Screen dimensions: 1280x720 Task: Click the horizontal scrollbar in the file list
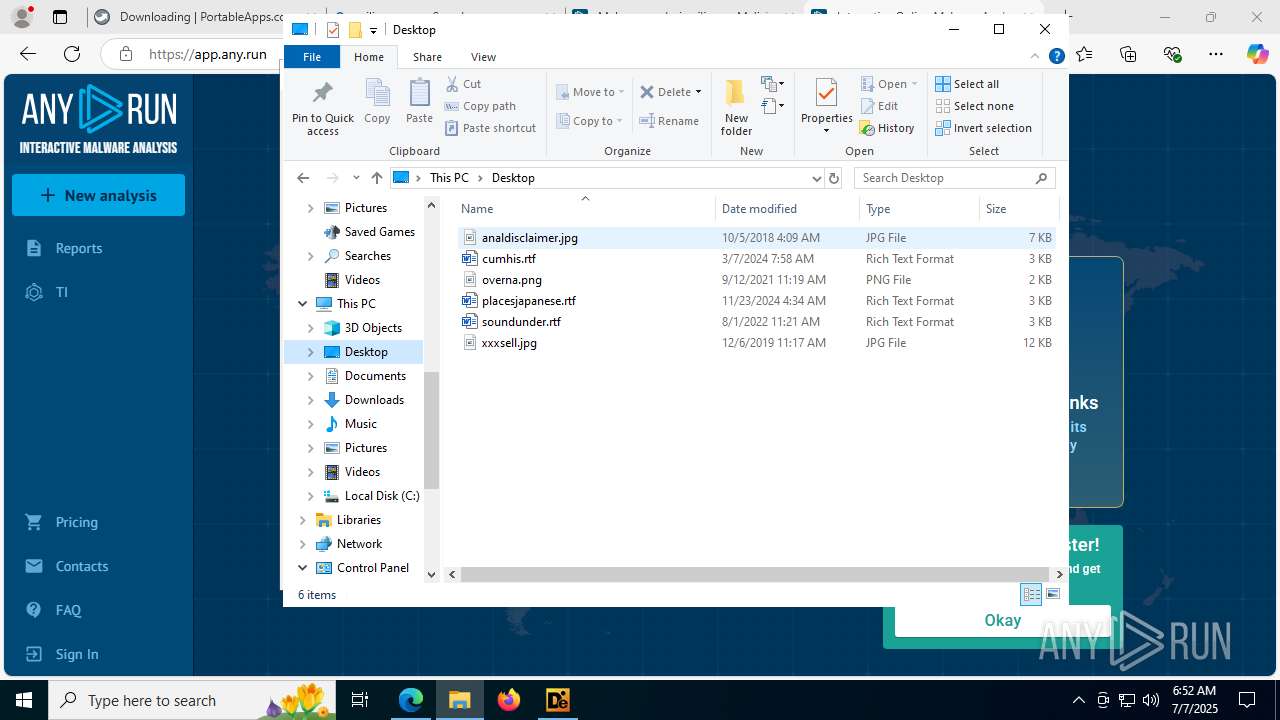pyautogui.click(x=755, y=574)
